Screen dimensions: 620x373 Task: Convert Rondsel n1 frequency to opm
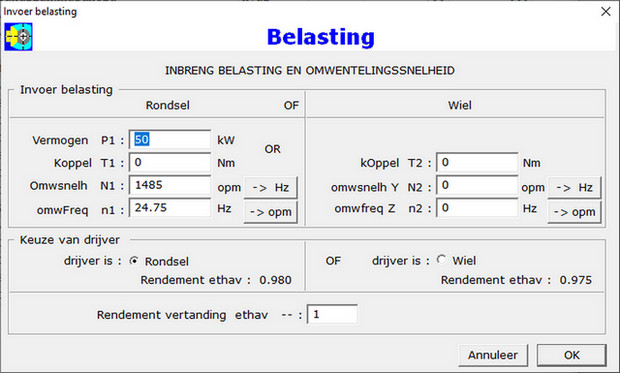point(271,212)
